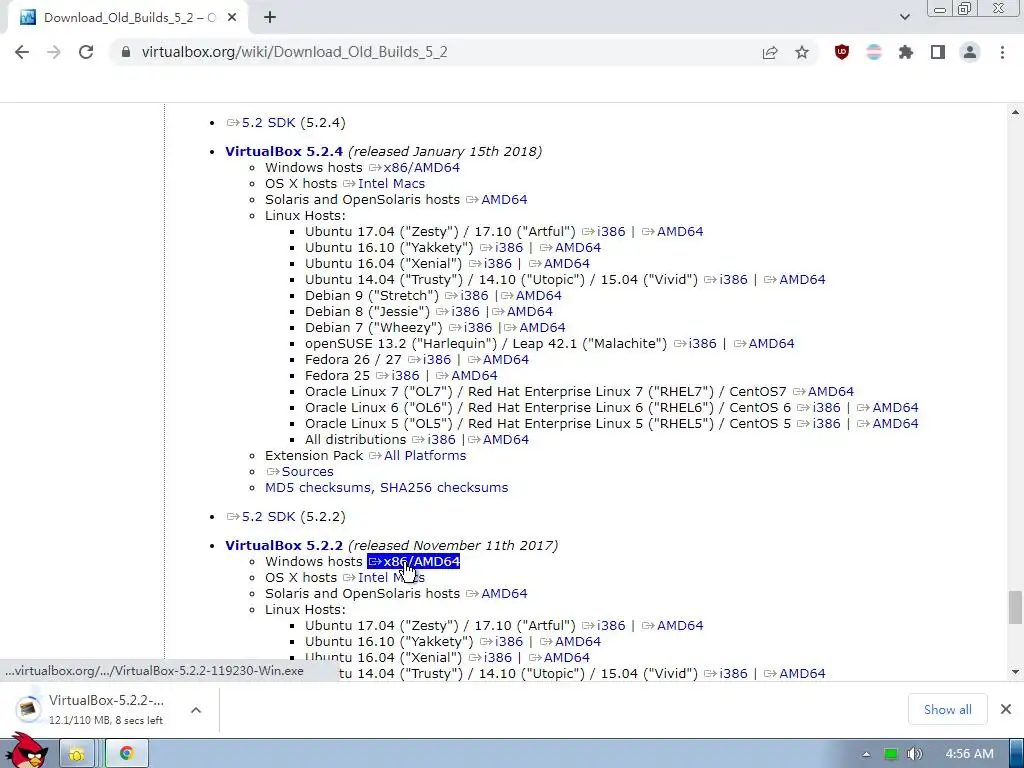Click scrollbar down arrow
Viewport: 1024px width, 768px height.
[x=1015, y=672]
